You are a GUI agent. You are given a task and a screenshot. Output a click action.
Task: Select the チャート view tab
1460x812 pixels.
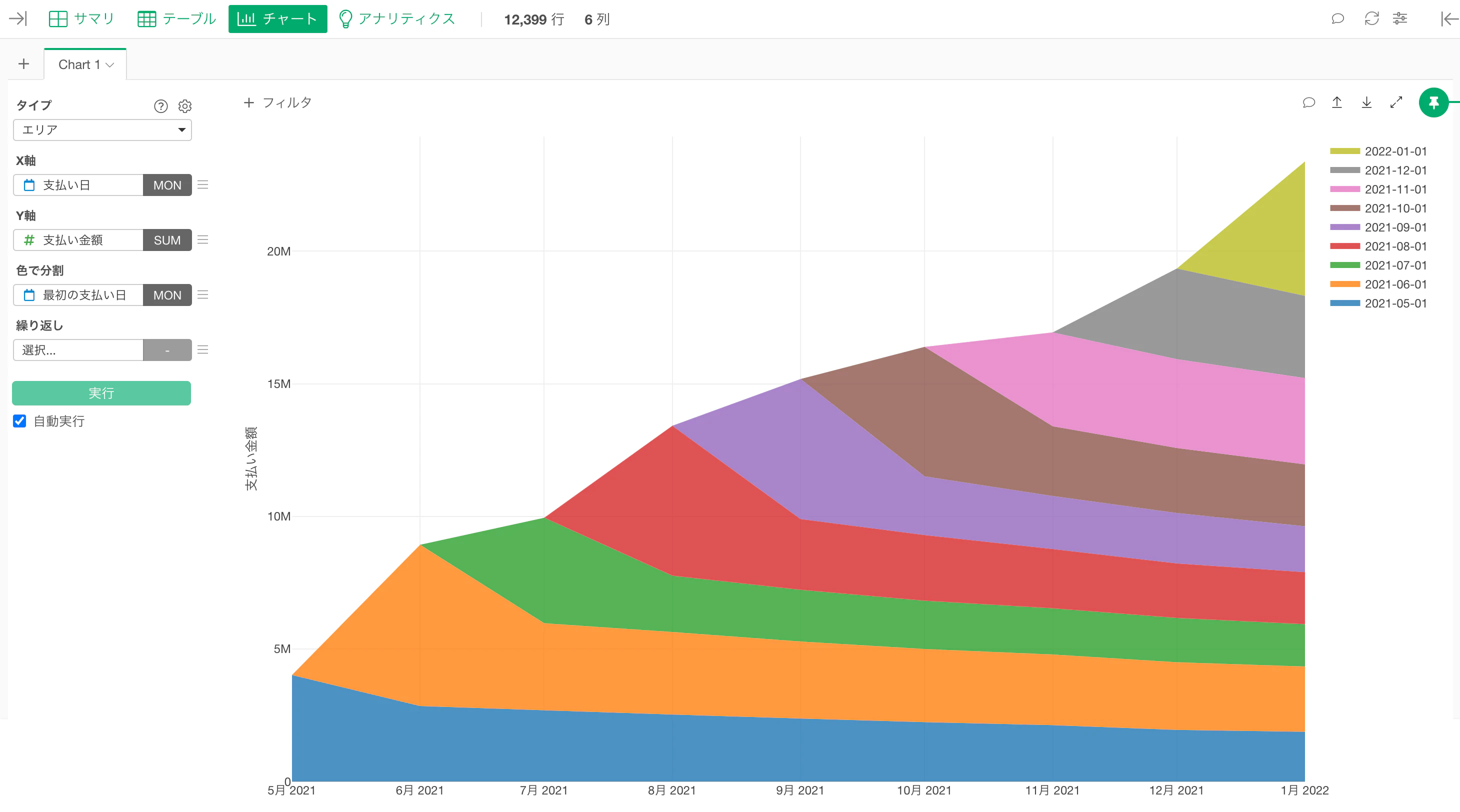(277, 18)
